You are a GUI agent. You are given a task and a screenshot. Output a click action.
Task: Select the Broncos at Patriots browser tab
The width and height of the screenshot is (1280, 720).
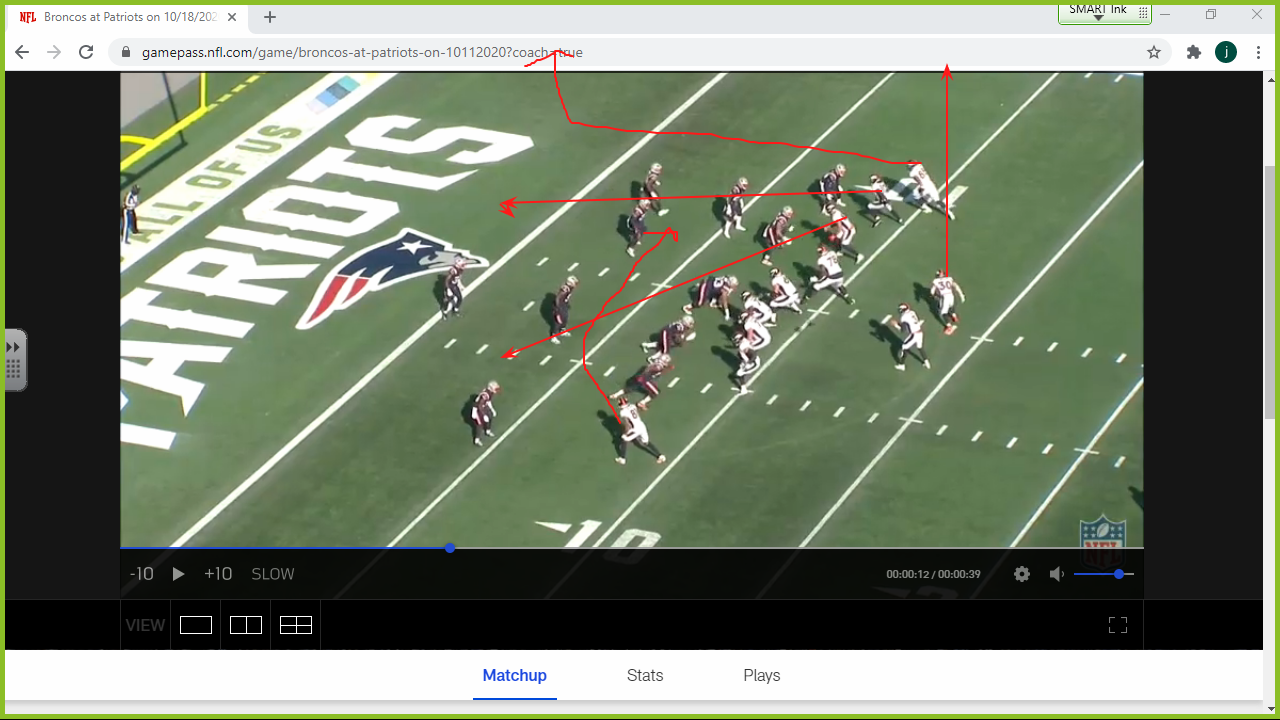[128, 17]
